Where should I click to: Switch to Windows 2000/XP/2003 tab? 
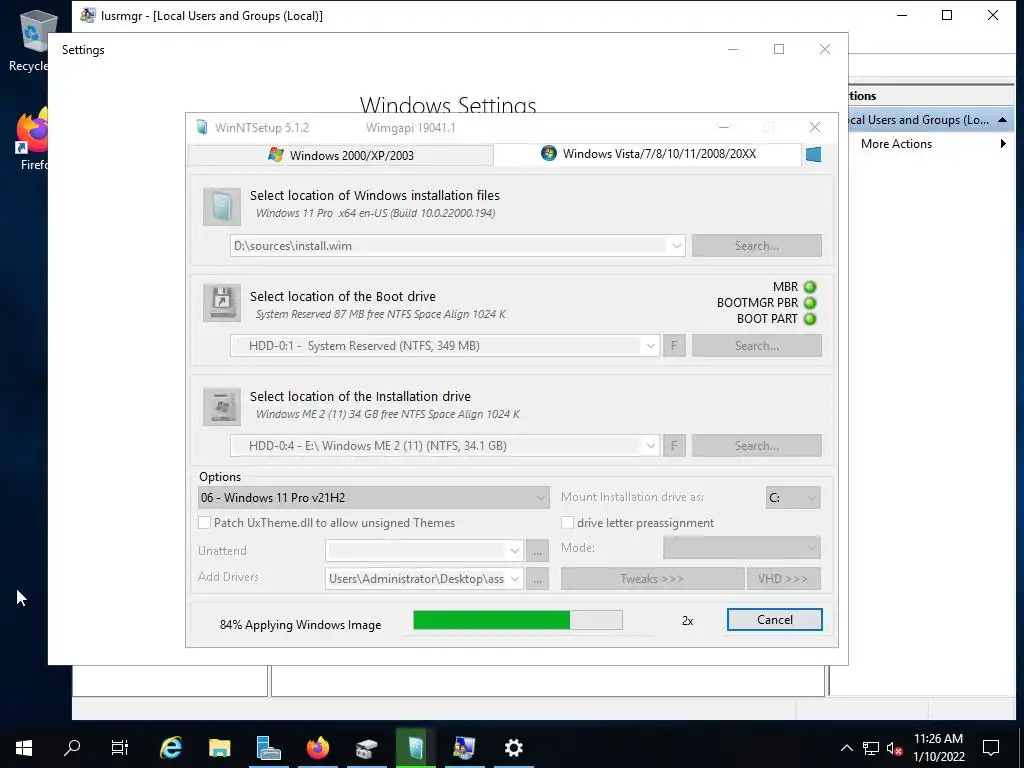click(341, 155)
